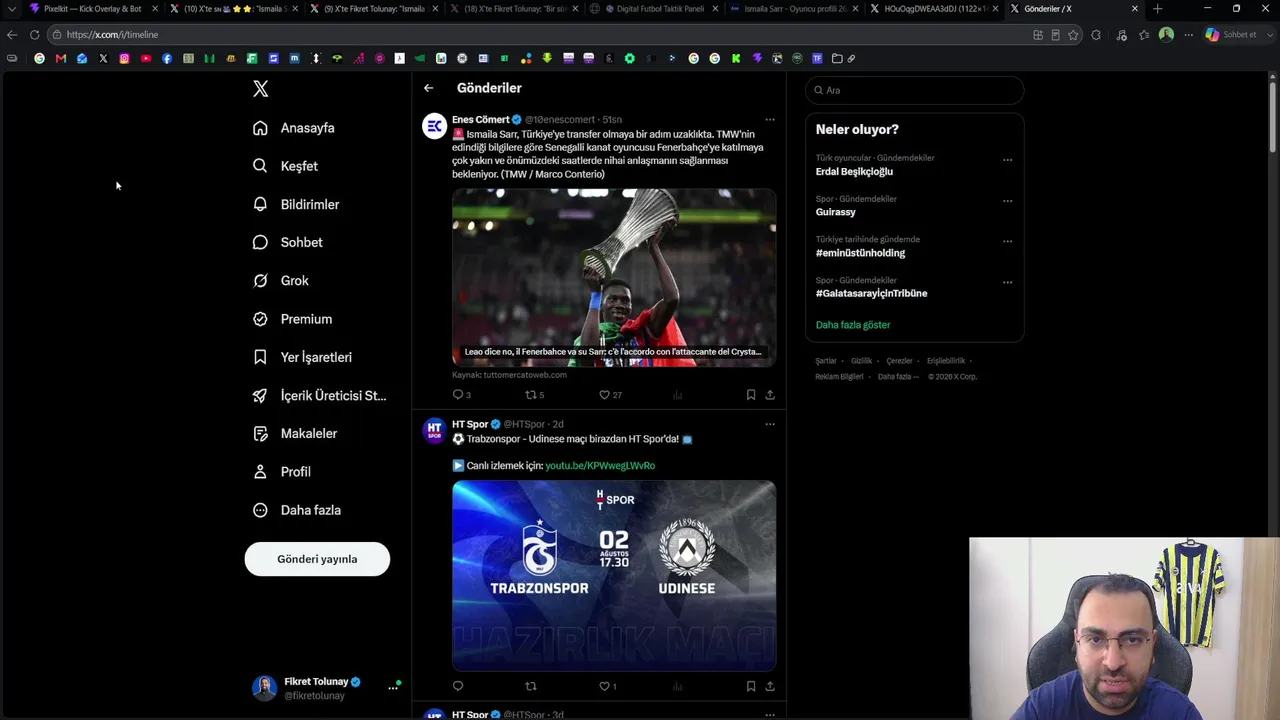The image size is (1280, 720).
Task: Repost the HT Spor Trabzonspor post
Action: tap(531, 686)
